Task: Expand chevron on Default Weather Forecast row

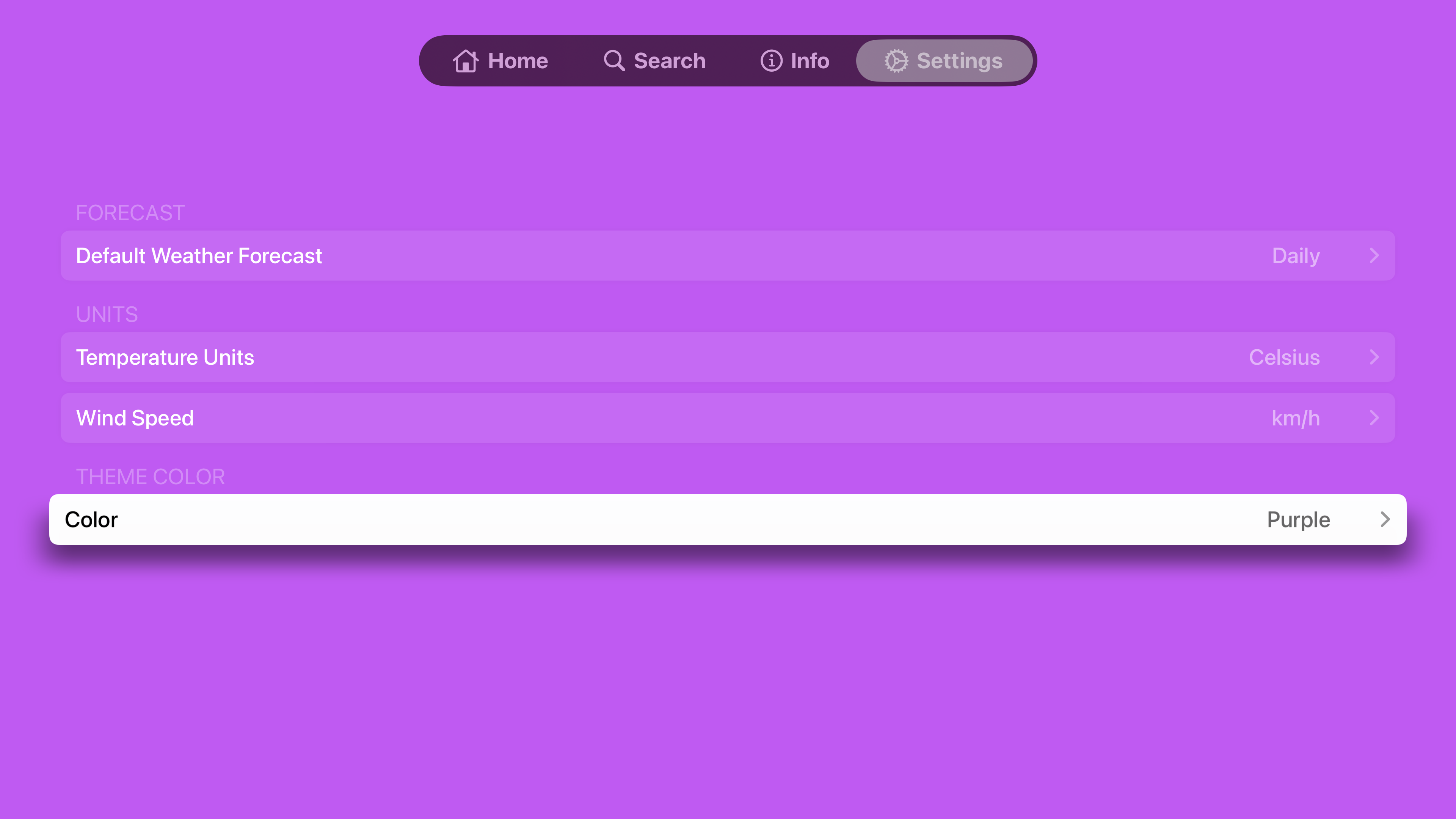Action: pyautogui.click(x=1374, y=256)
